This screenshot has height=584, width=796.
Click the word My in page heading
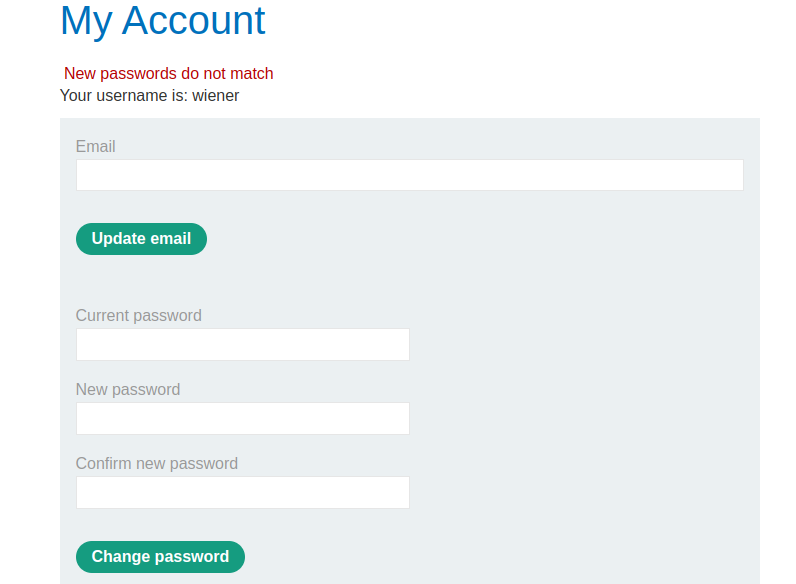point(86,21)
